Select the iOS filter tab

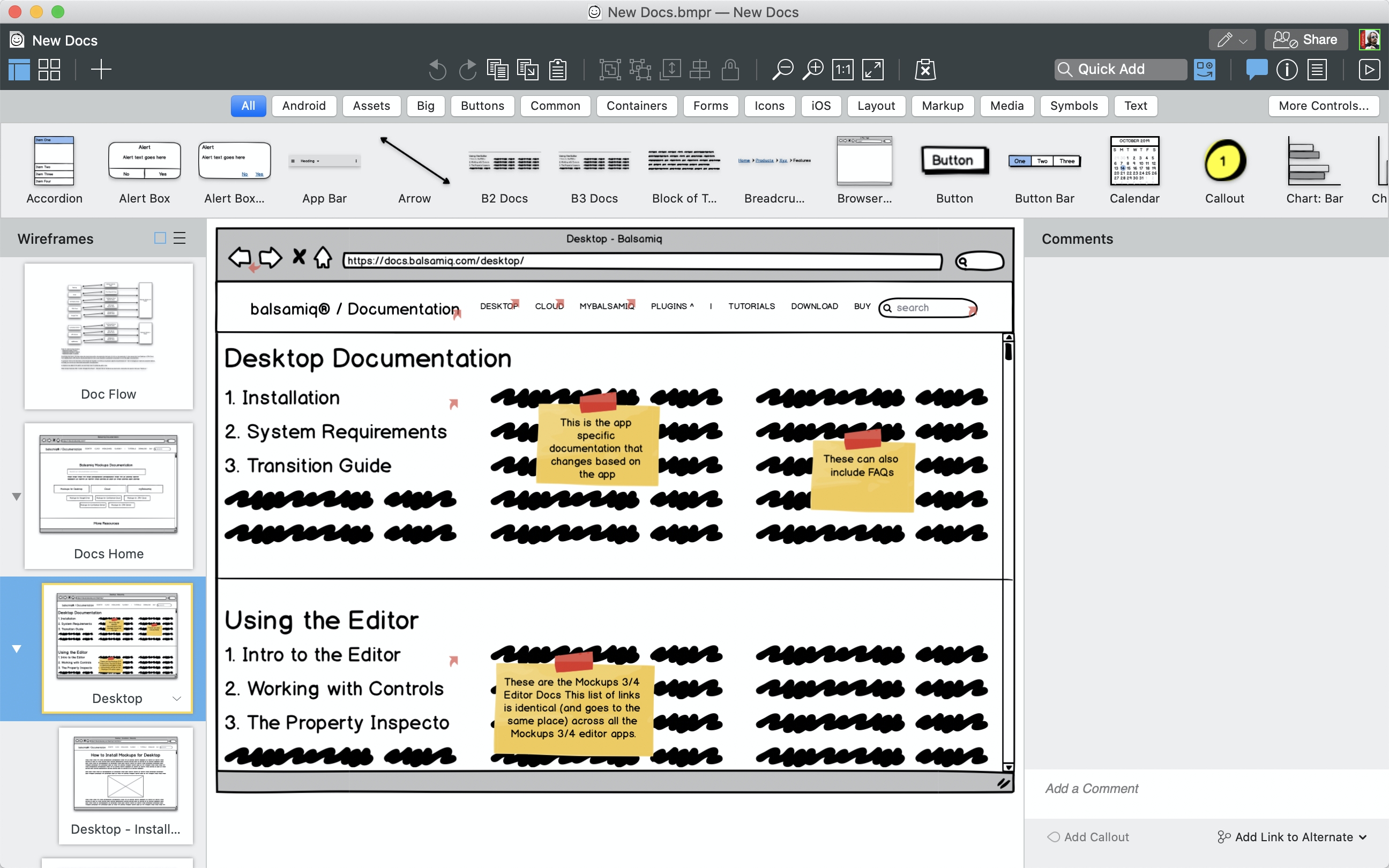pos(820,105)
